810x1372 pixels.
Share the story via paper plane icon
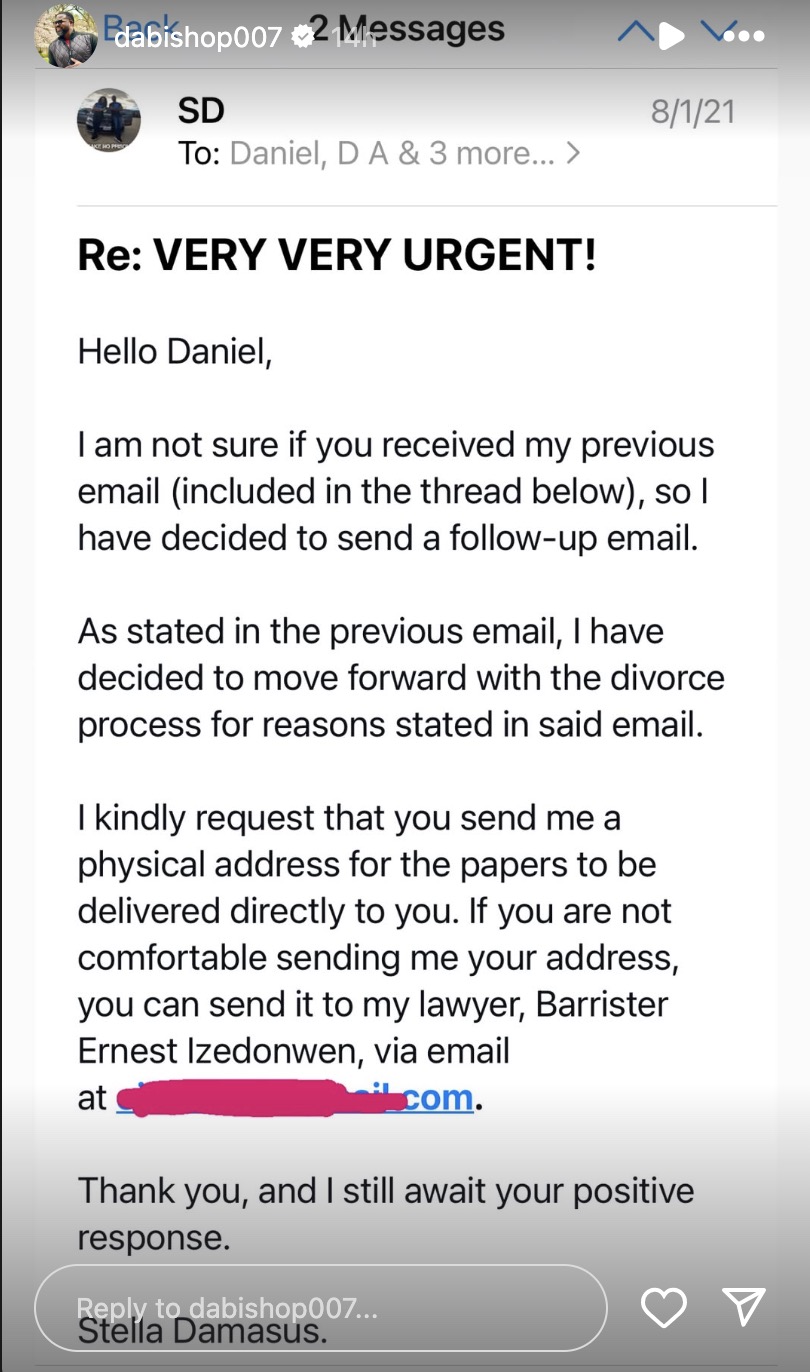(x=744, y=1306)
